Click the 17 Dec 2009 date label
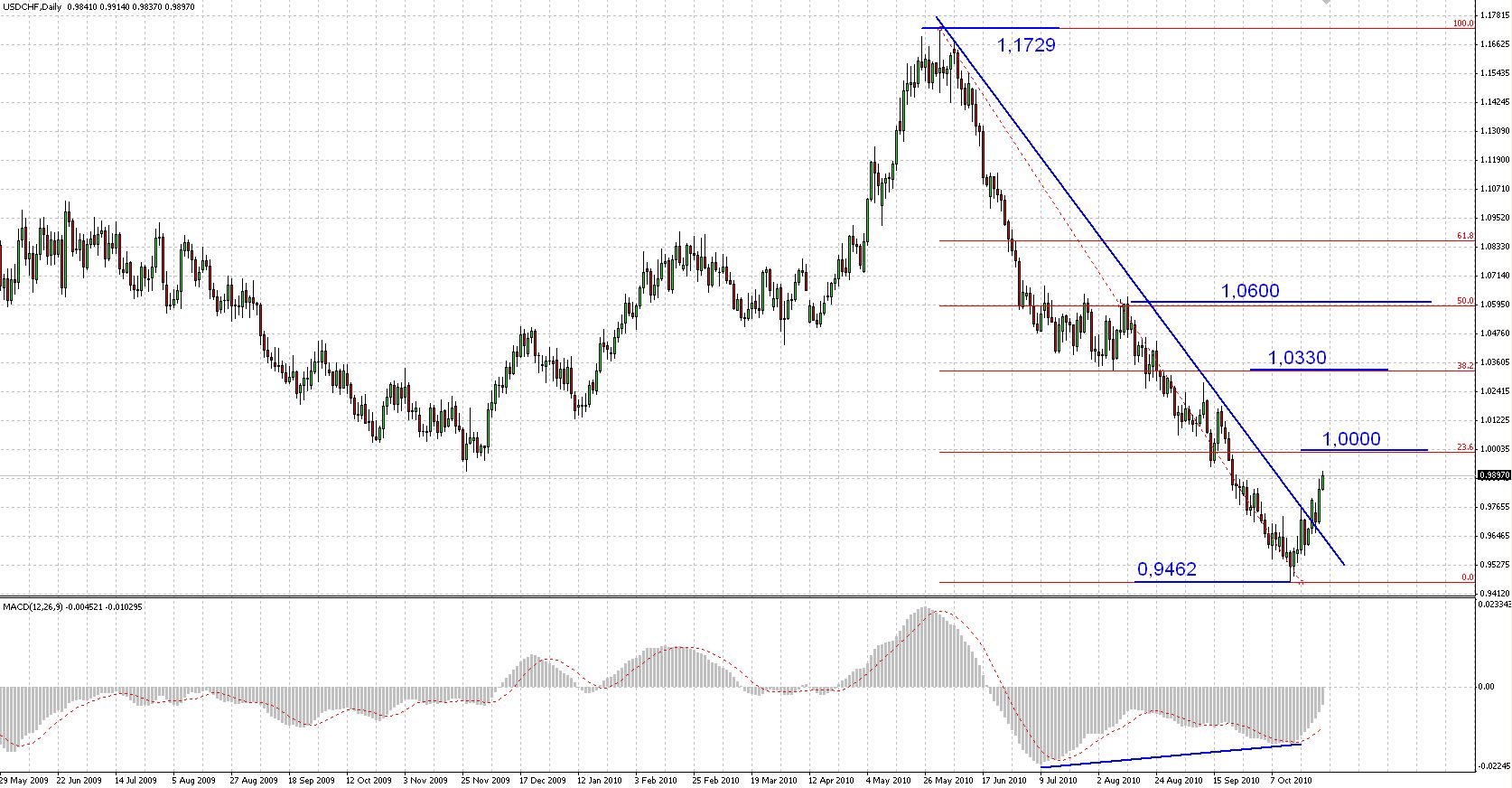The image size is (1512, 788). click(x=542, y=779)
